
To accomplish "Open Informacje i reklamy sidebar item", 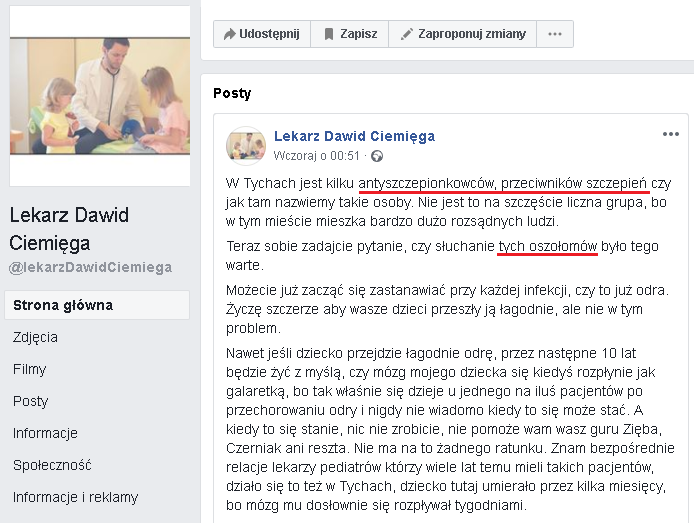I will (76, 497).
